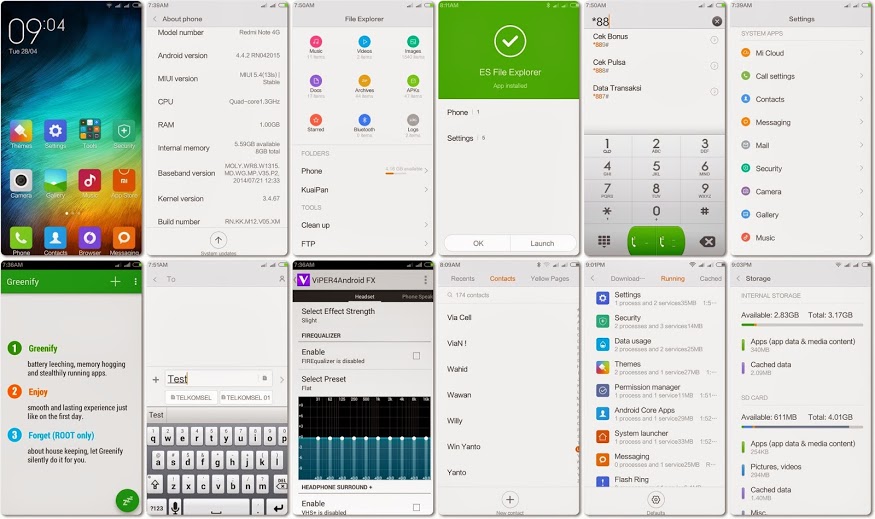Launch the Music app on home screen
The width and height of the screenshot is (875, 519).
click(90, 180)
